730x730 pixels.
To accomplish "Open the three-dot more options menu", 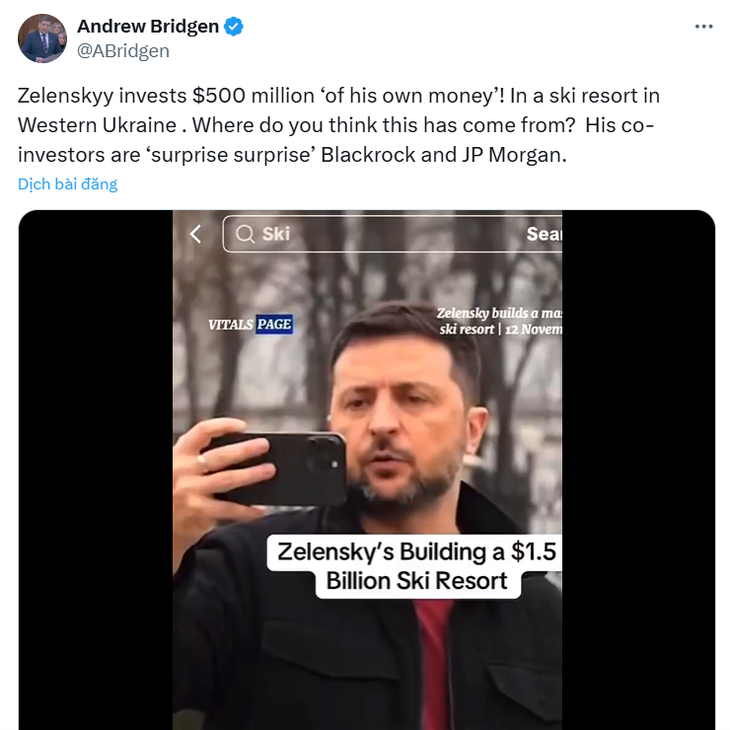I will tap(703, 27).
